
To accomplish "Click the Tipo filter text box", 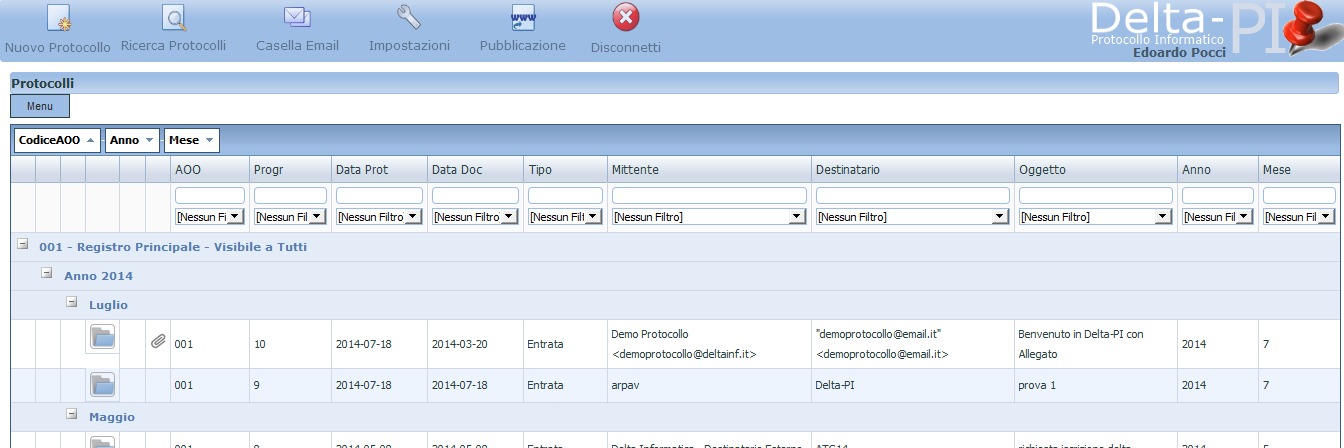I will [565, 195].
